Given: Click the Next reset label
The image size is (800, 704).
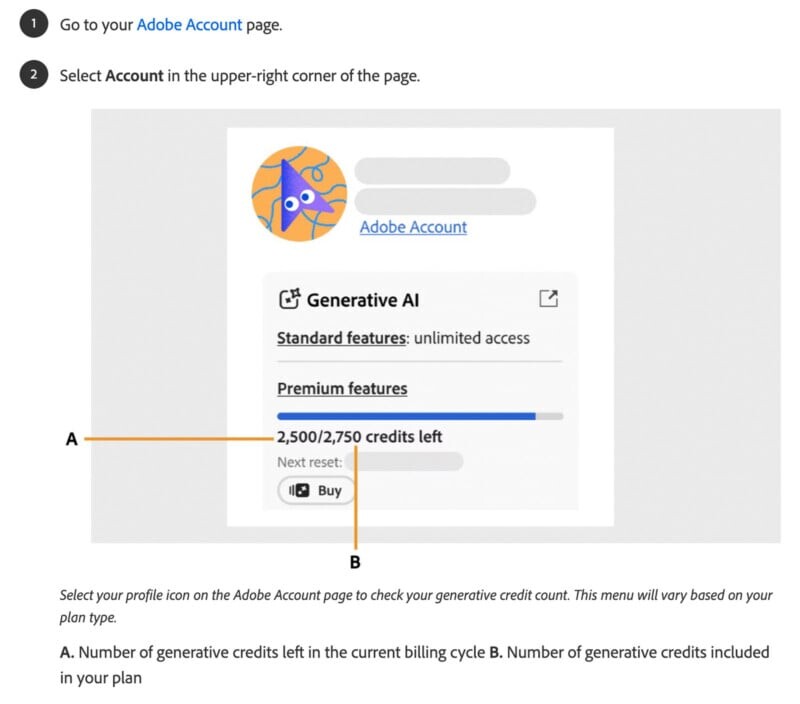Looking at the screenshot, I should [309, 462].
